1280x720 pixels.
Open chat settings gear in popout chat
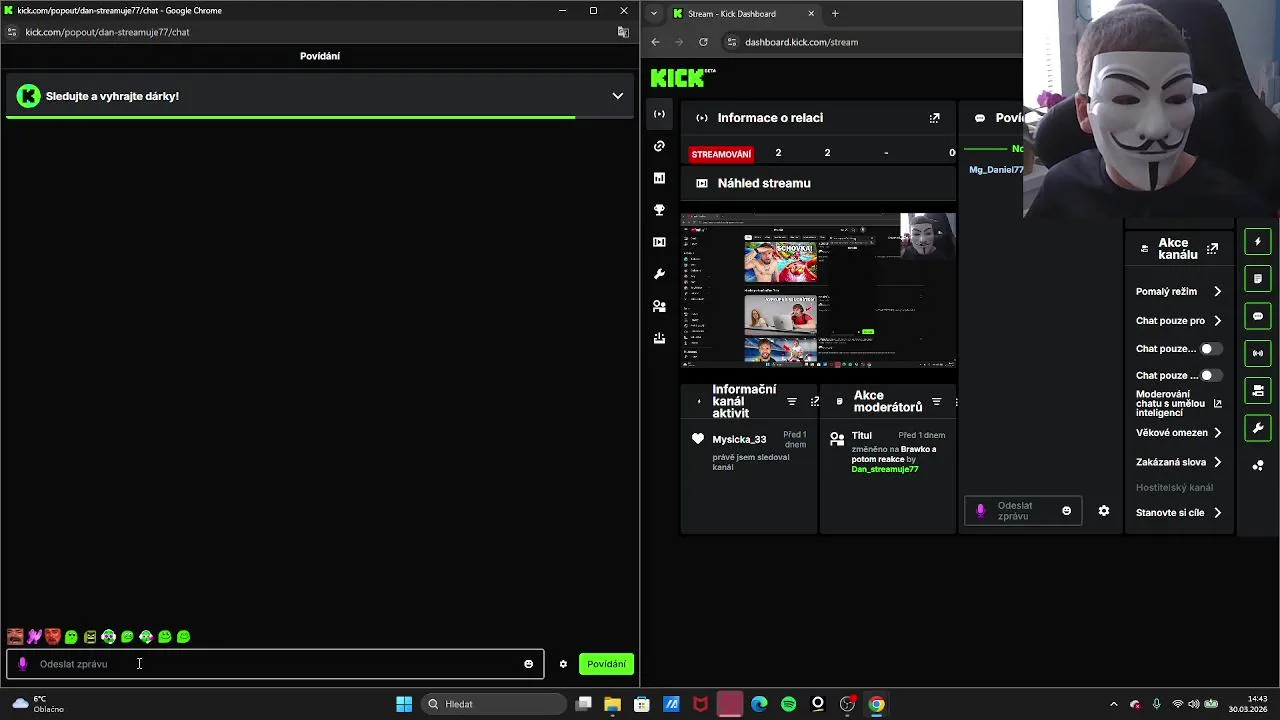click(x=563, y=664)
